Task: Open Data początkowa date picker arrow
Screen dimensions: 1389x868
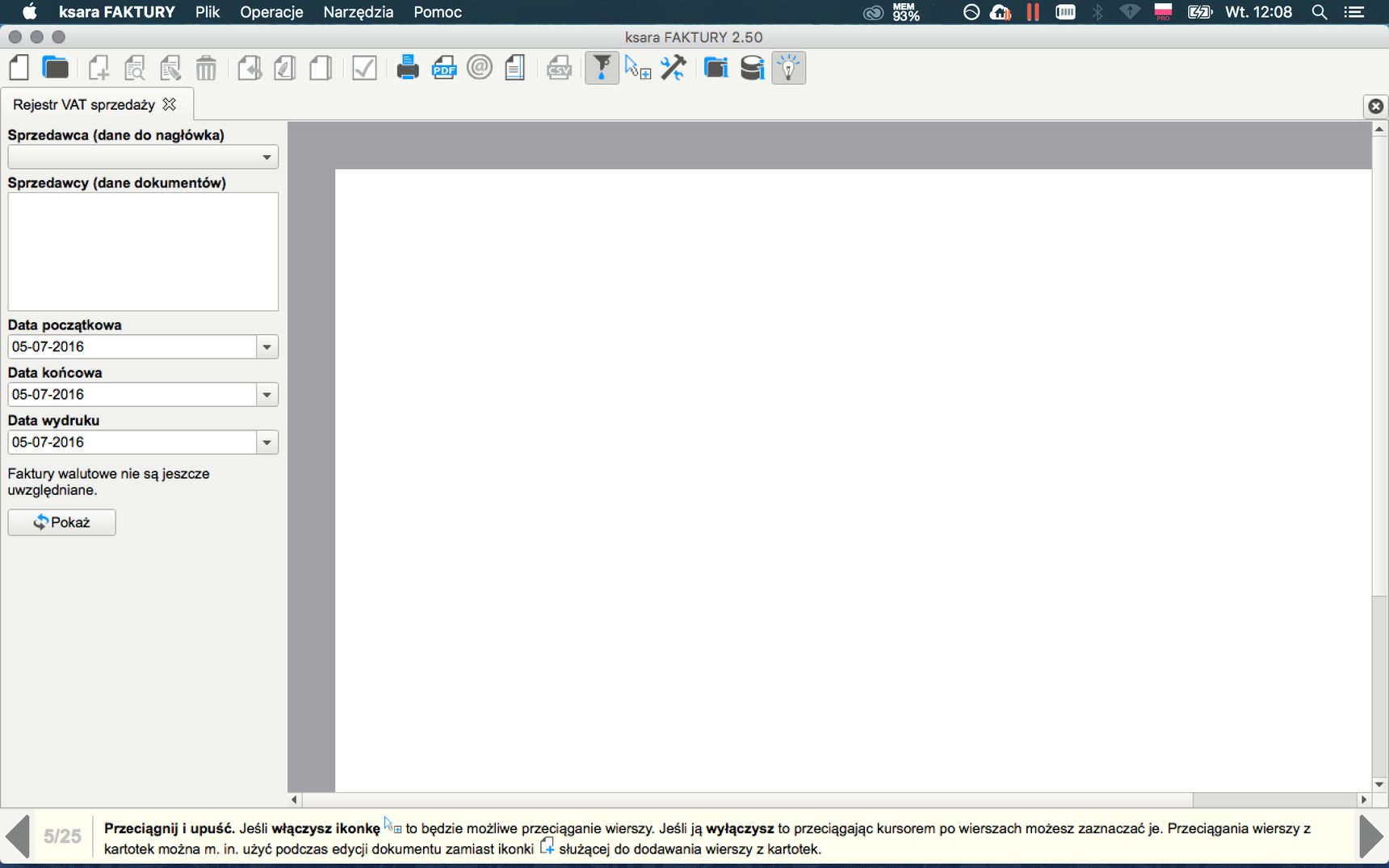Action: coord(266,347)
